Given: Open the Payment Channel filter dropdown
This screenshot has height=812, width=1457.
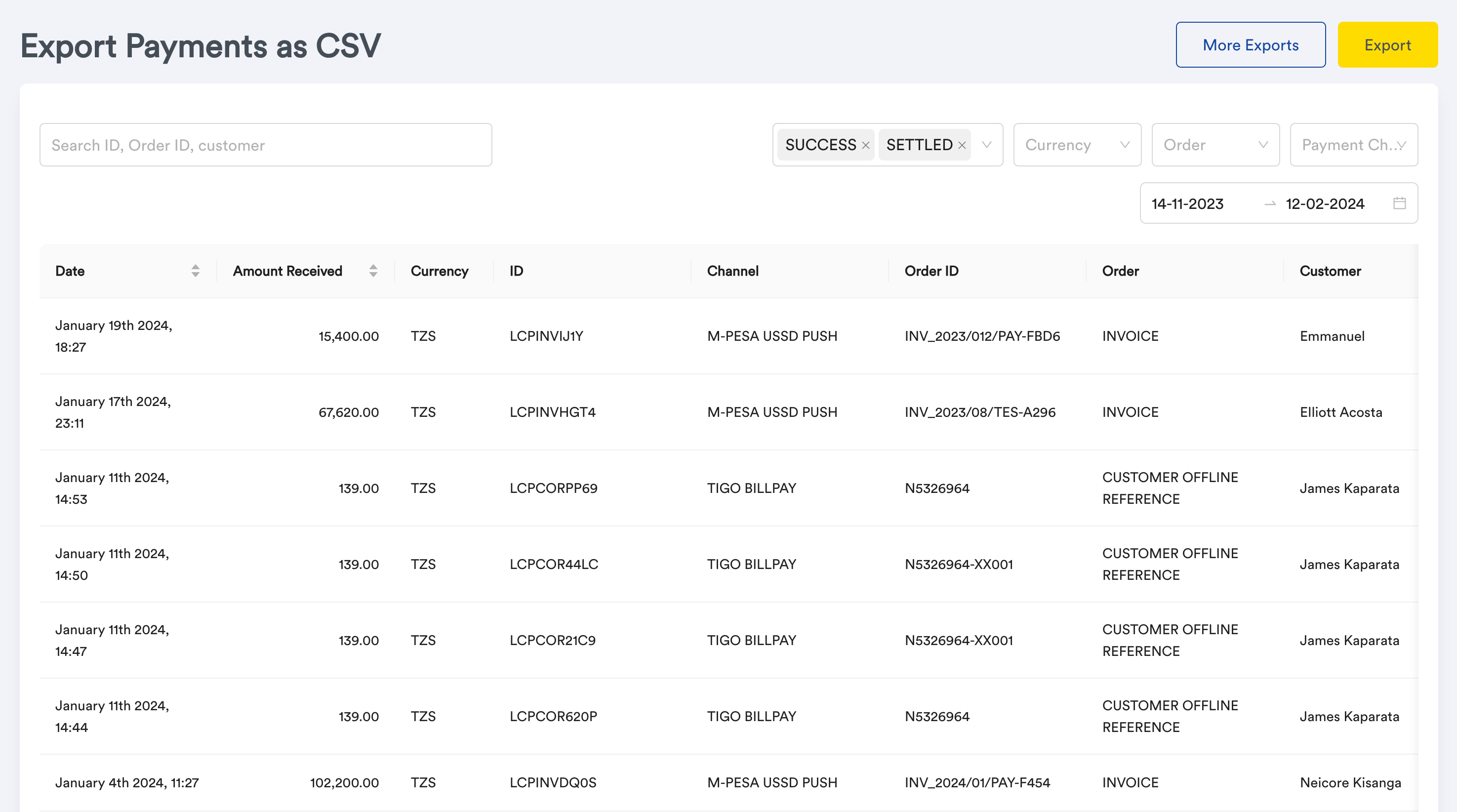Looking at the screenshot, I should click(1353, 145).
